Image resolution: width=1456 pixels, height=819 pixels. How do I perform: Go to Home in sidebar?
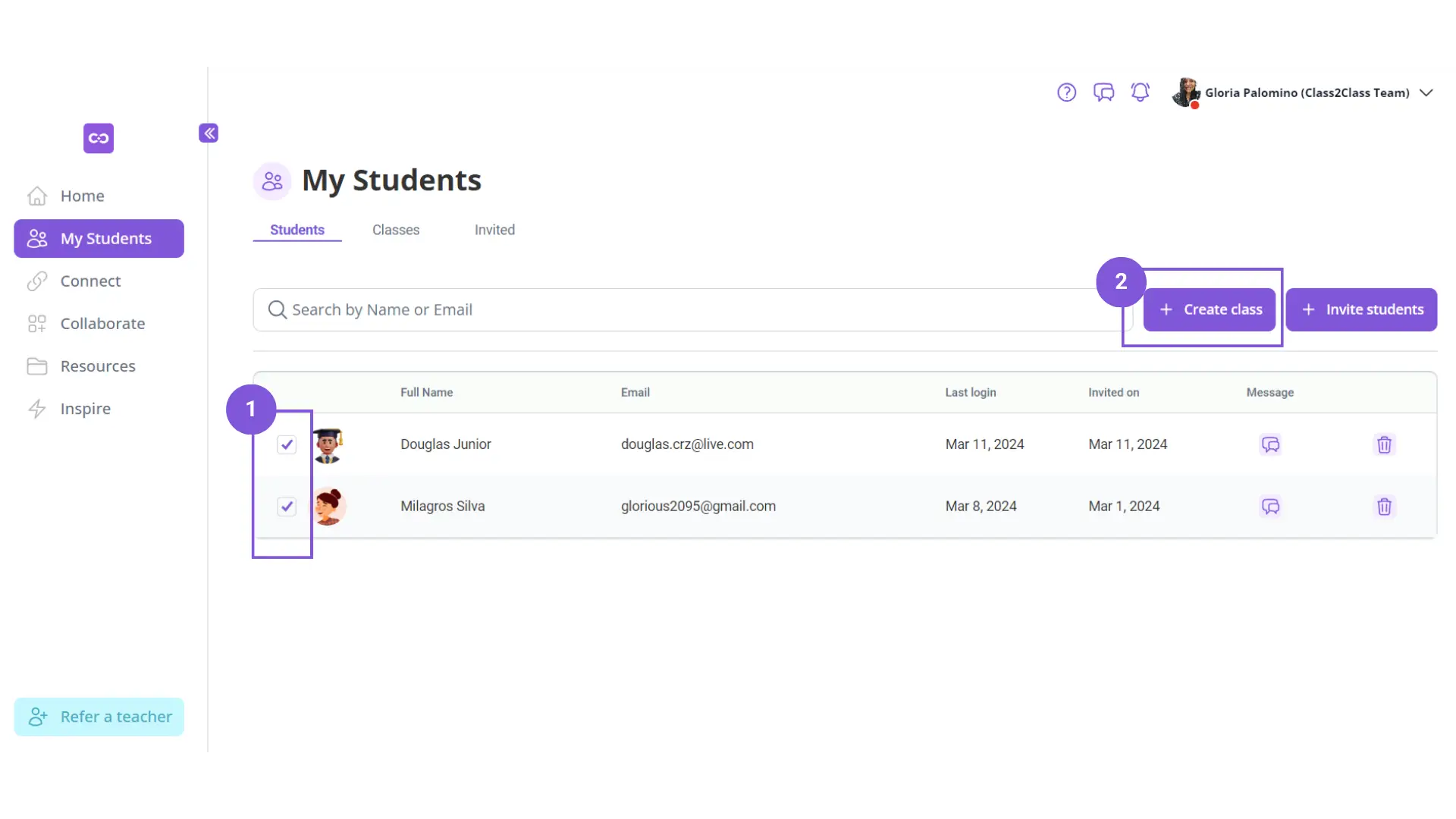[99, 196]
